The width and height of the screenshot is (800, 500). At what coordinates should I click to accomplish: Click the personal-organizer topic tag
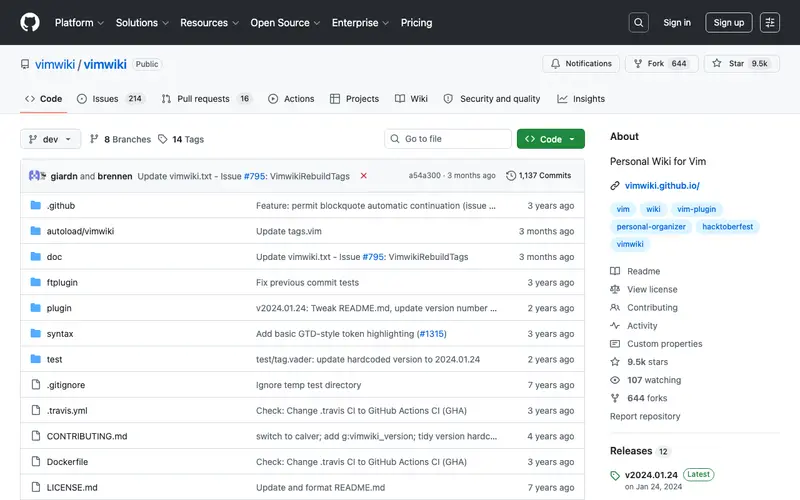tap(651, 227)
